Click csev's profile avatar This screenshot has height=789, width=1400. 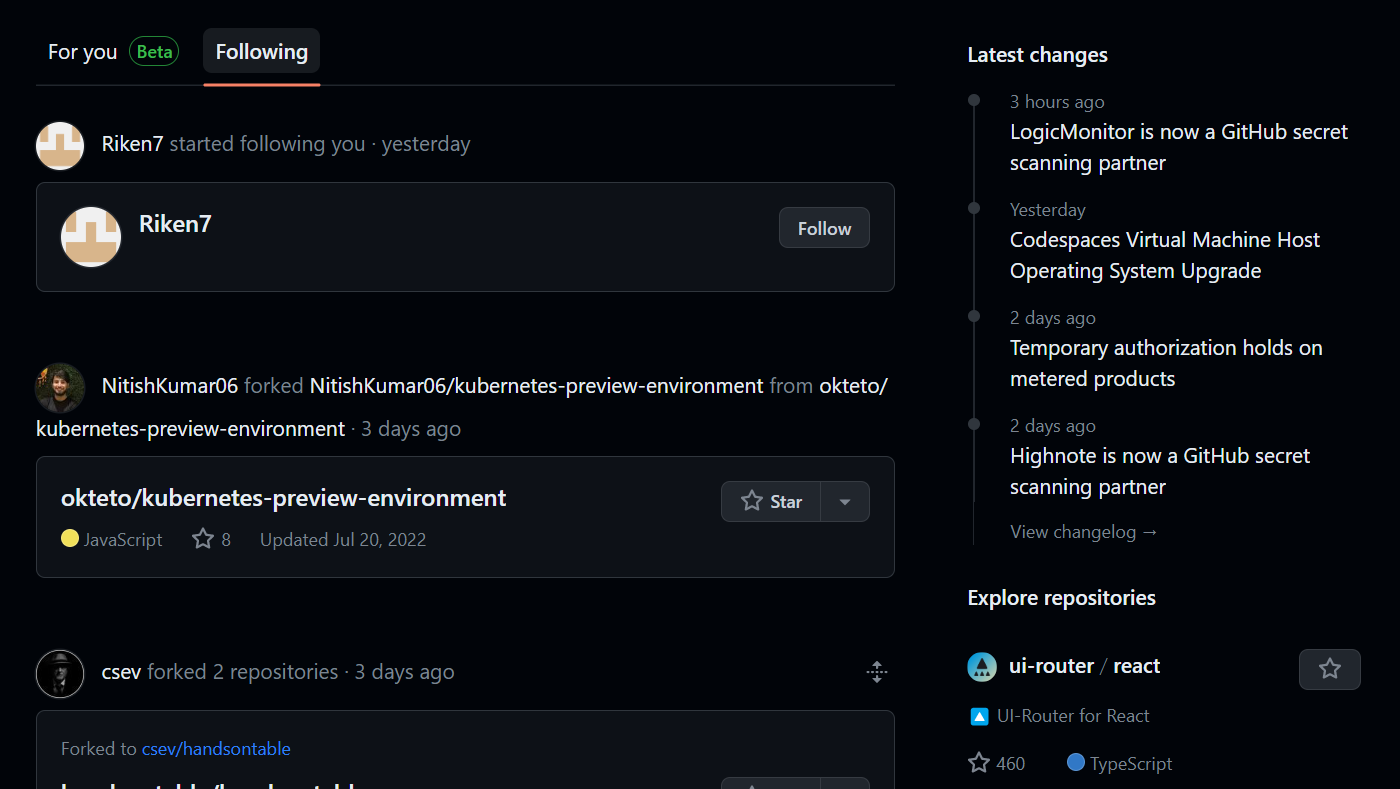coord(59,673)
